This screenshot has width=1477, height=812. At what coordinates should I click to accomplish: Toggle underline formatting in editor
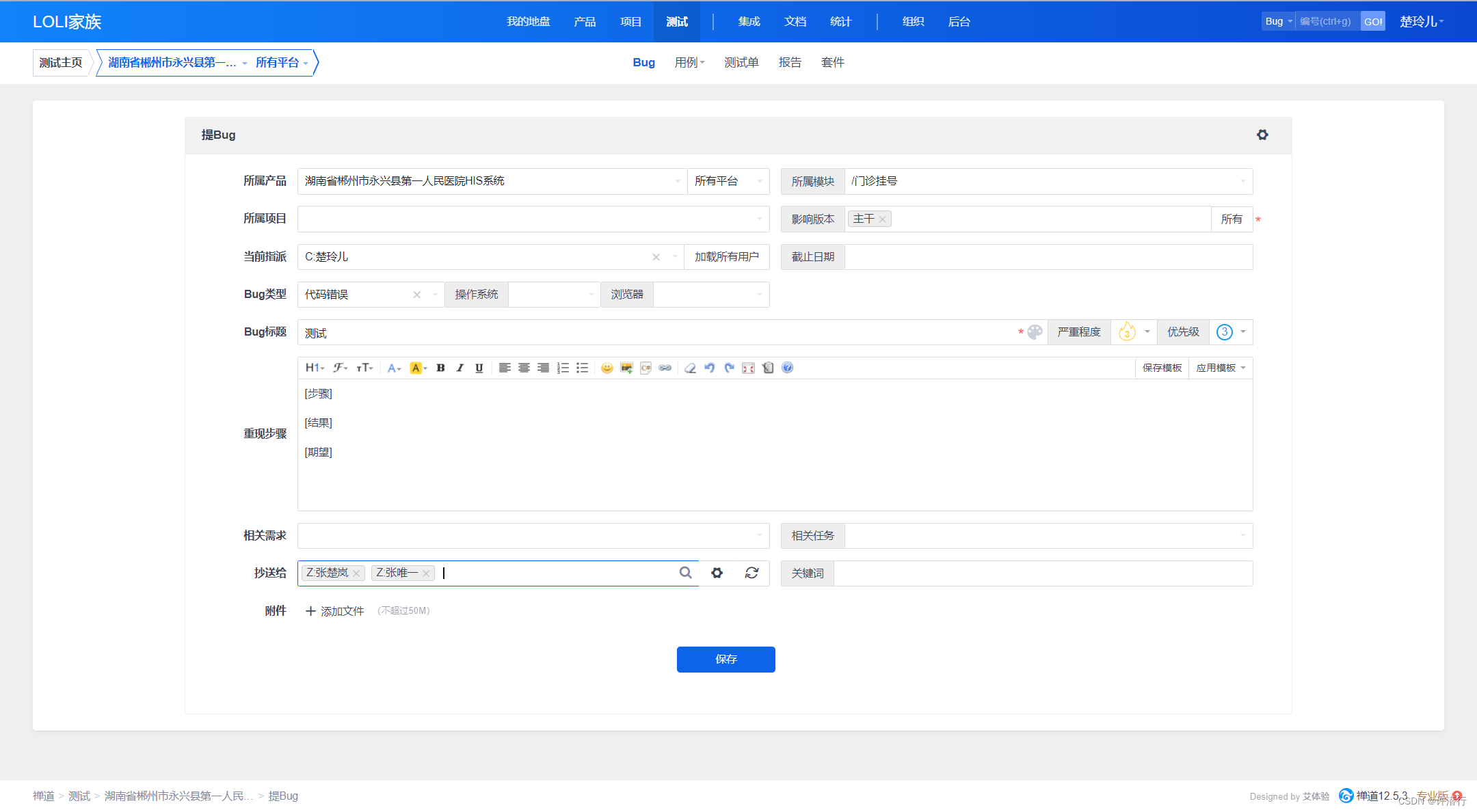pyautogui.click(x=479, y=368)
